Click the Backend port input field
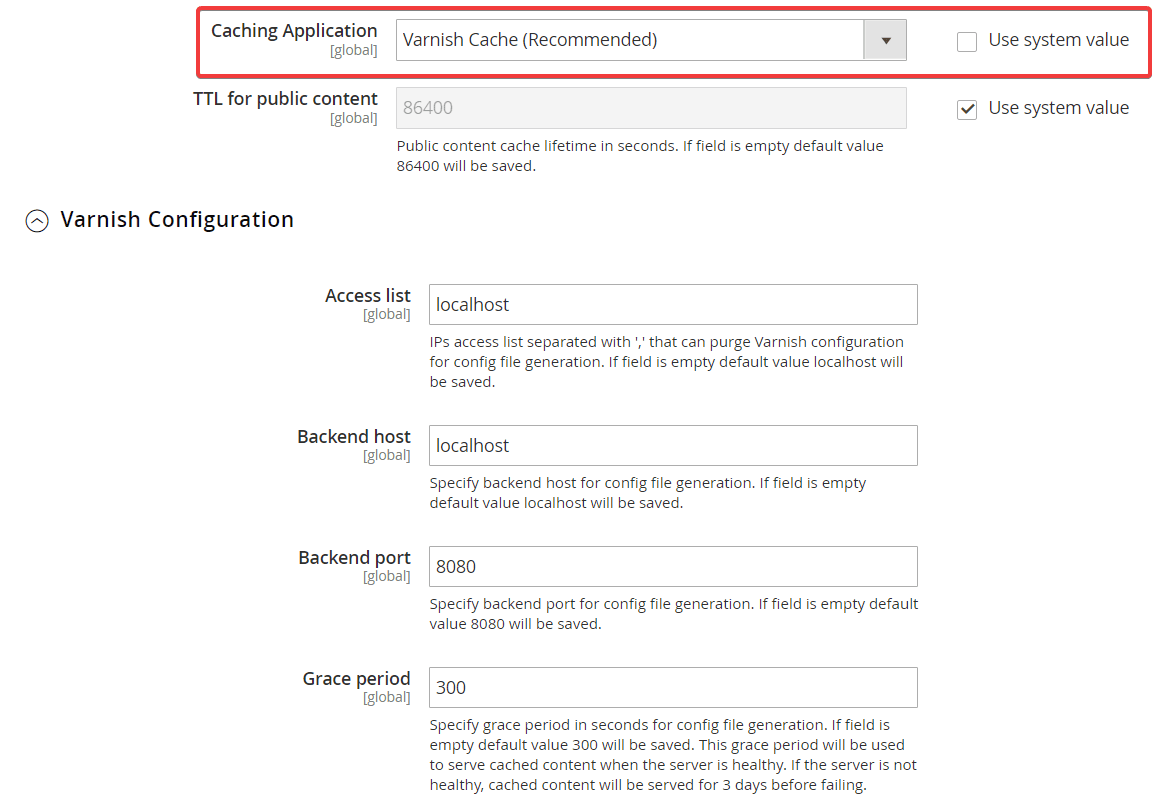Viewport: 1163px width, 812px height. pyautogui.click(x=673, y=567)
